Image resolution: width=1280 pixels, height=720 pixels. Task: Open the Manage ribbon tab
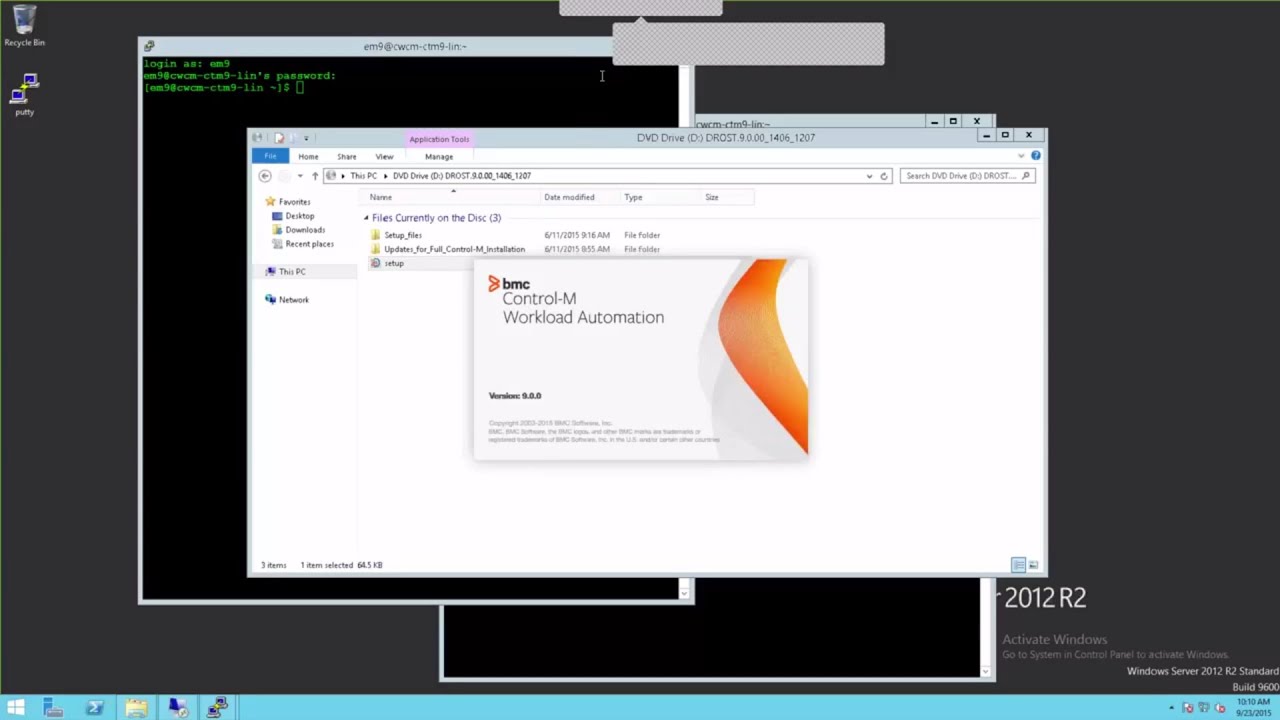point(439,156)
